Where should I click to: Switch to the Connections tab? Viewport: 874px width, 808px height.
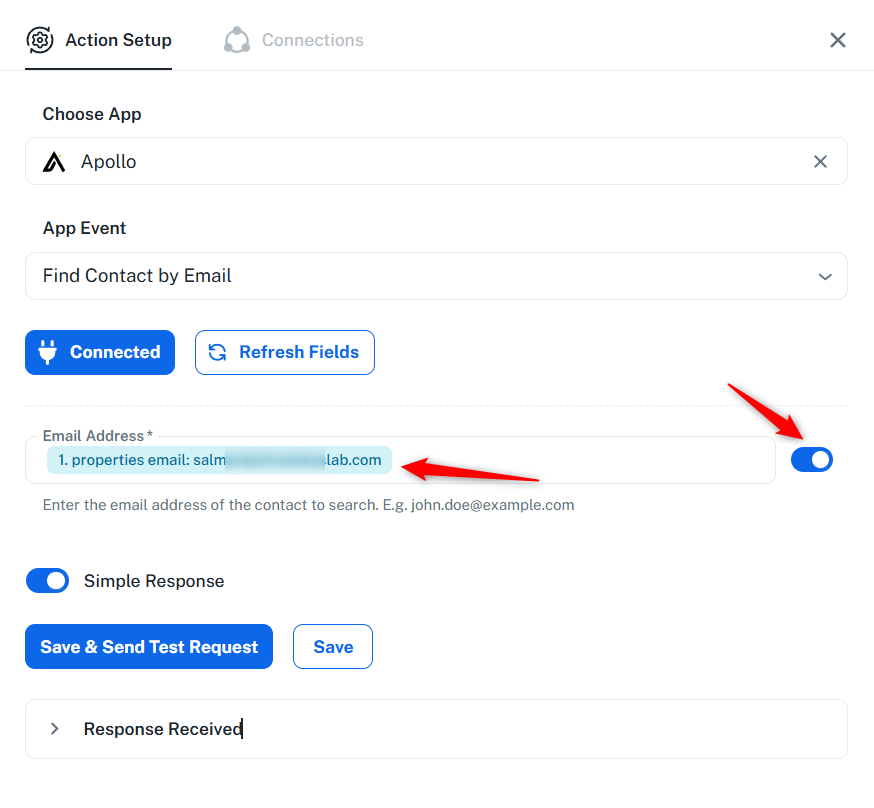click(312, 41)
